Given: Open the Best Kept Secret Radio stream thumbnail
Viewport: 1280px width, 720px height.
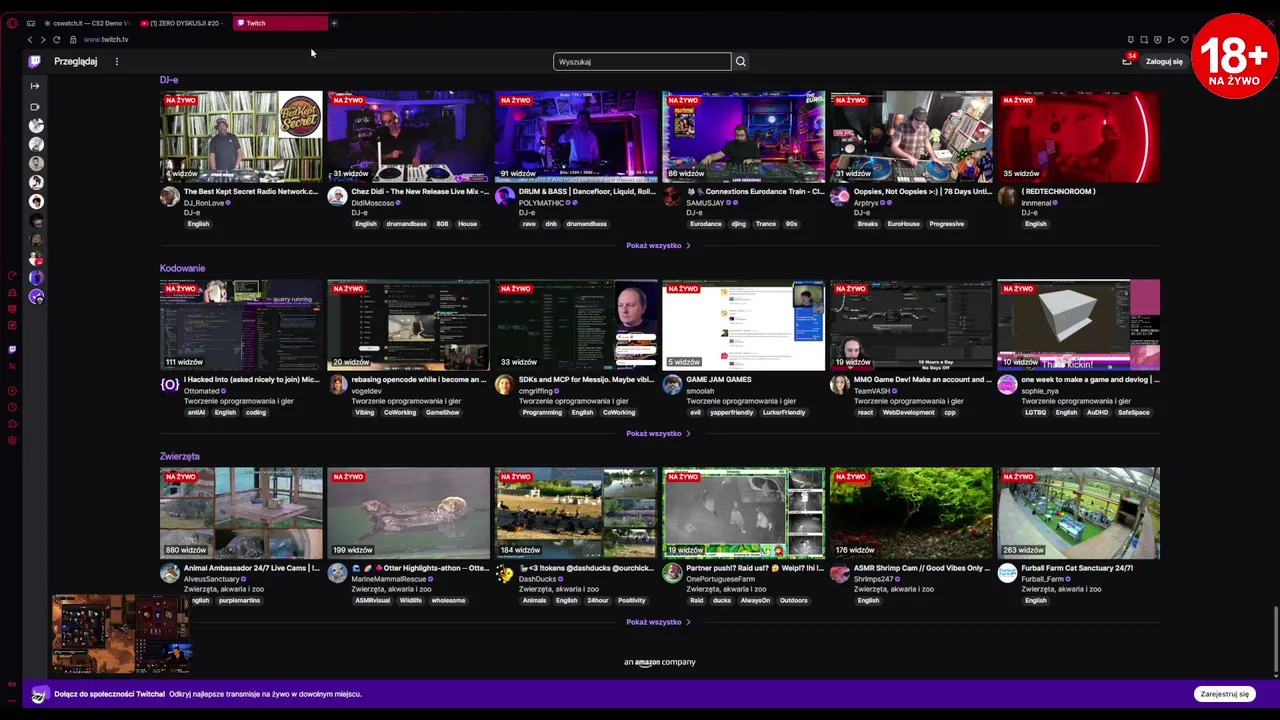Looking at the screenshot, I should tap(241, 137).
